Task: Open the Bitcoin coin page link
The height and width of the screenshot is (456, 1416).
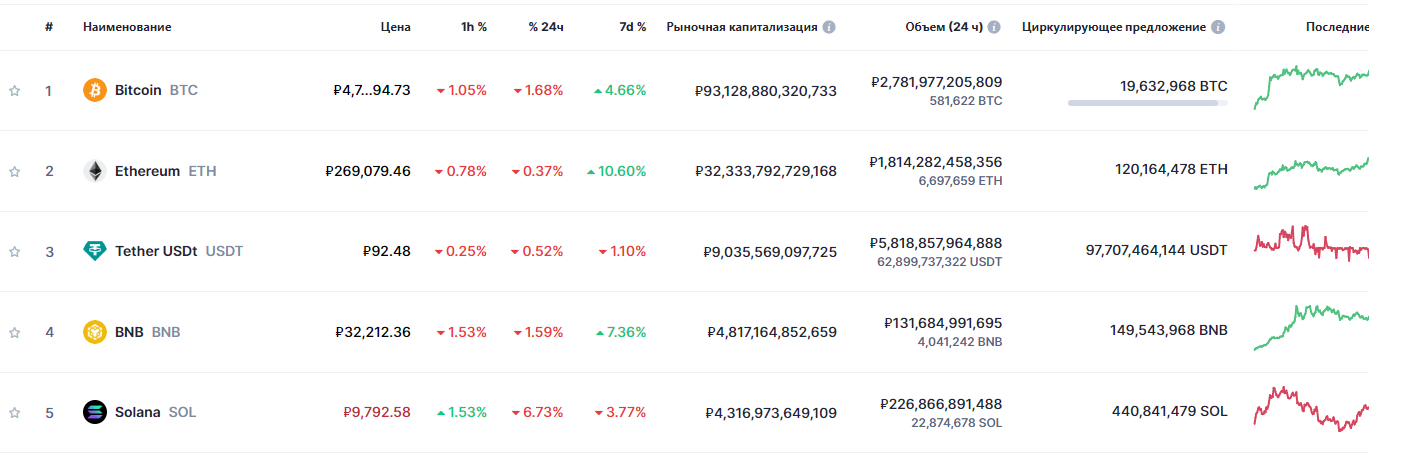Action: pyautogui.click(x=157, y=90)
